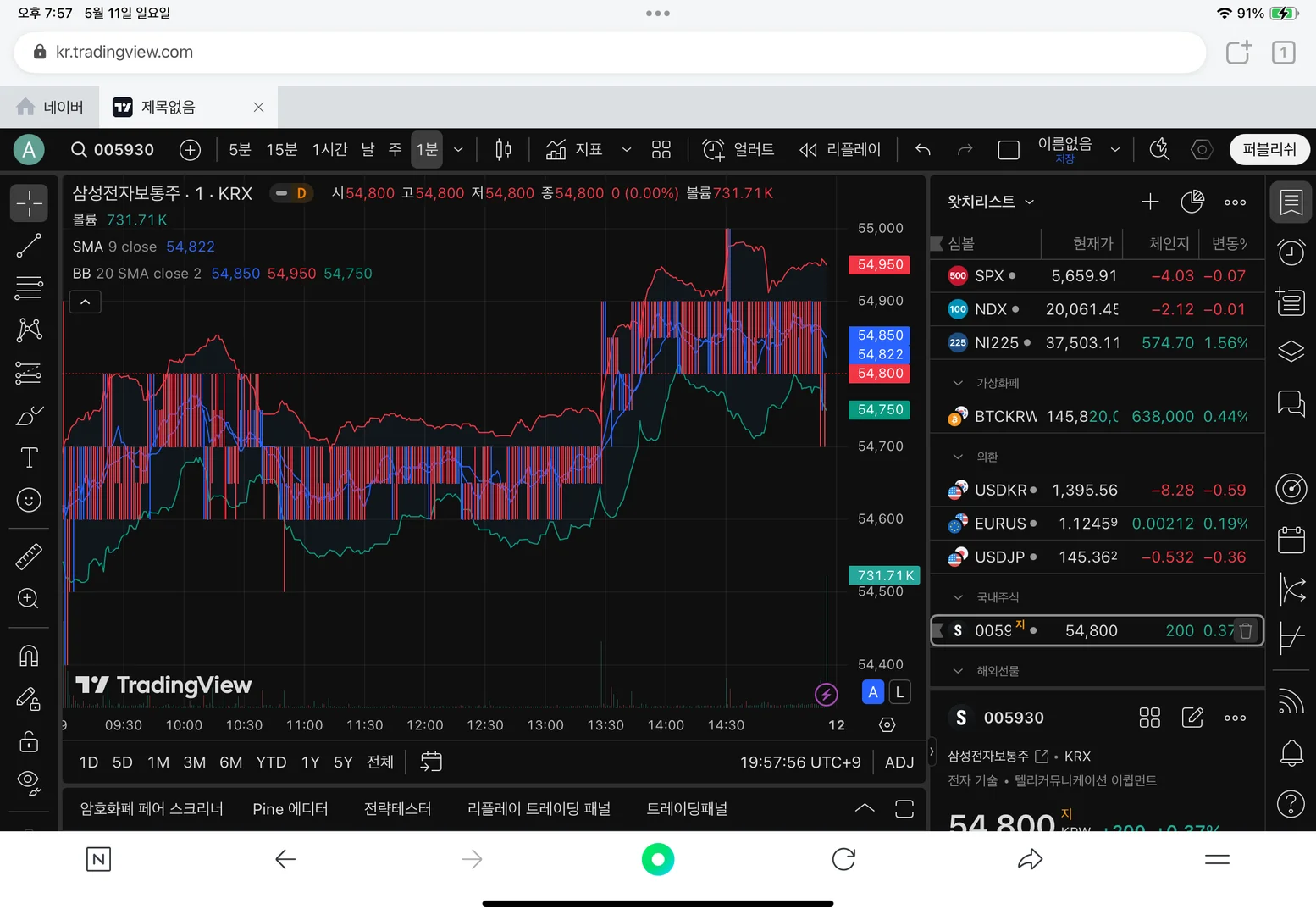
Task: Select the BTCKRW watchlist row
Action: point(1098,417)
